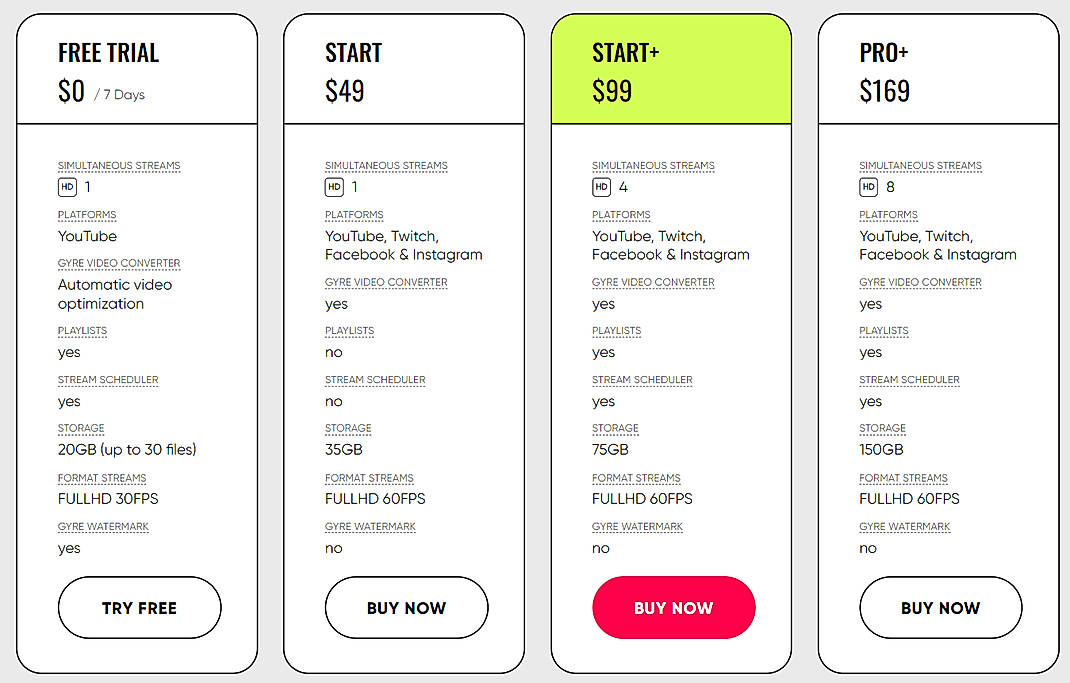Click the STORAGE label in the Pro+ column
The width and height of the screenshot is (1070, 683).
pyautogui.click(x=882, y=428)
